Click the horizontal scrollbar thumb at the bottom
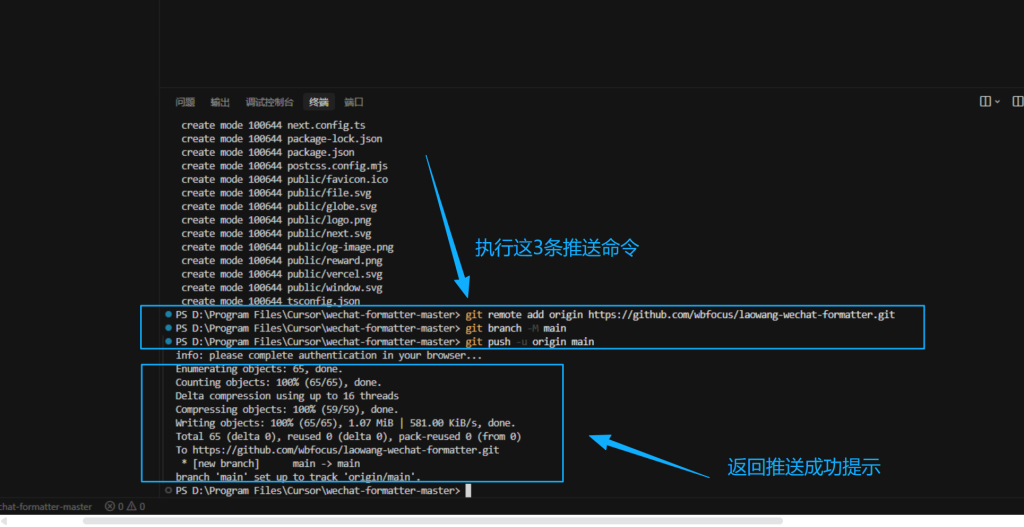 [432, 521]
